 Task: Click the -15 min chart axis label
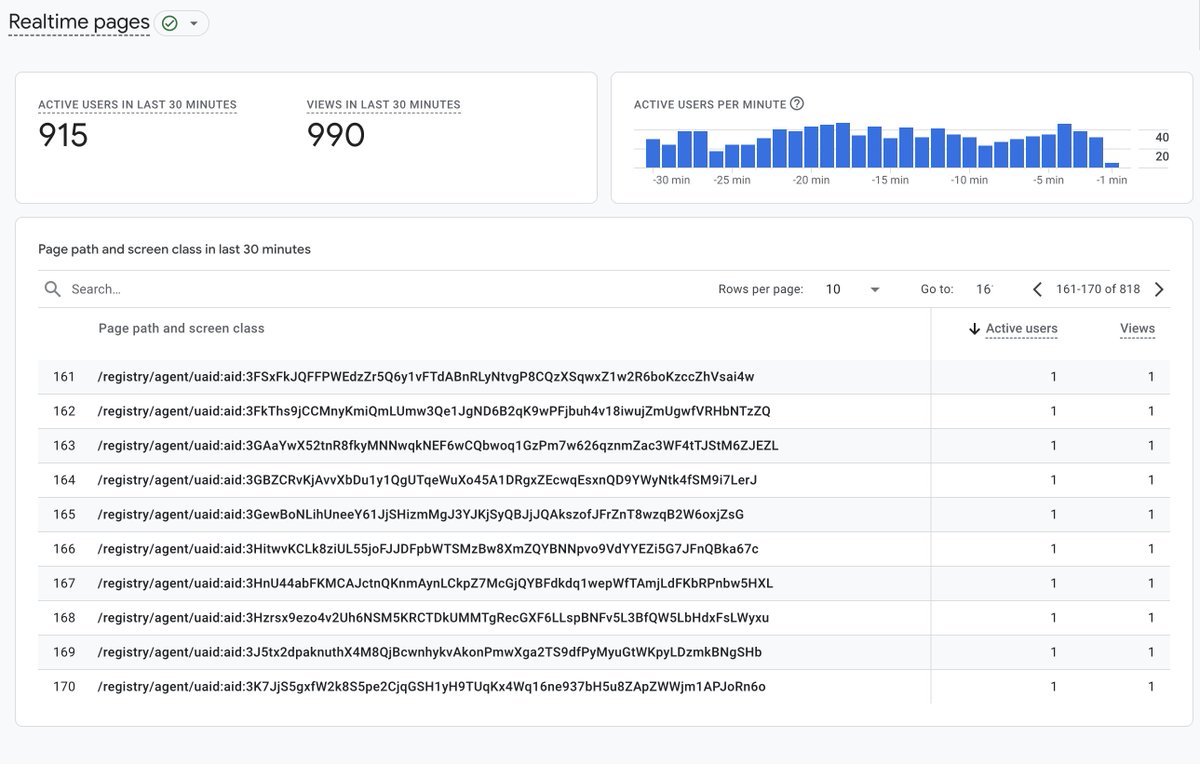890,180
